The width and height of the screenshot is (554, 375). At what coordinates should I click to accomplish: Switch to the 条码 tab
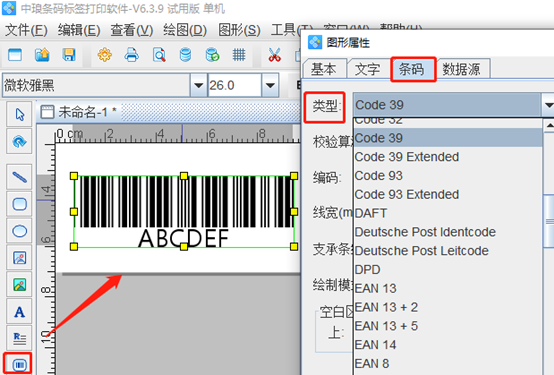click(x=413, y=69)
